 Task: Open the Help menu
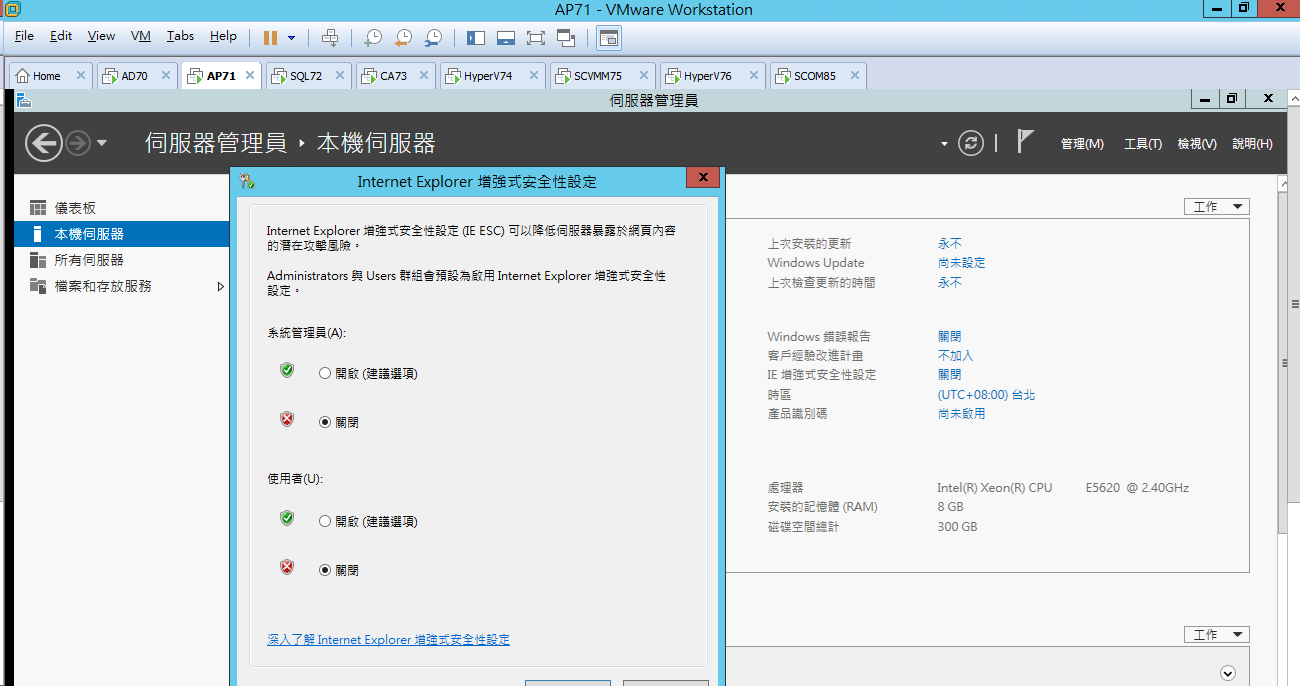(223, 36)
